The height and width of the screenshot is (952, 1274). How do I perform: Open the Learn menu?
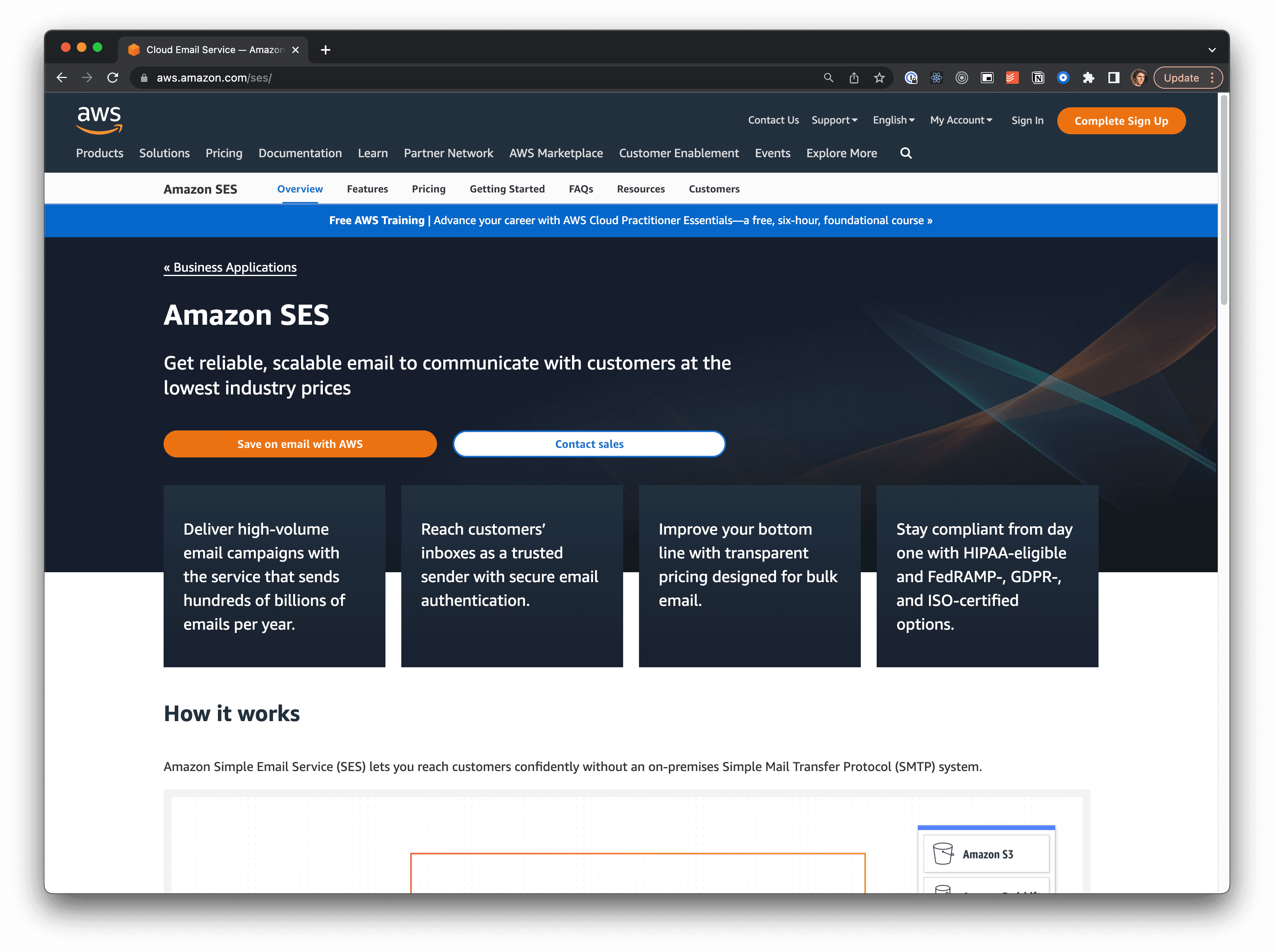pyautogui.click(x=373, y=153)
